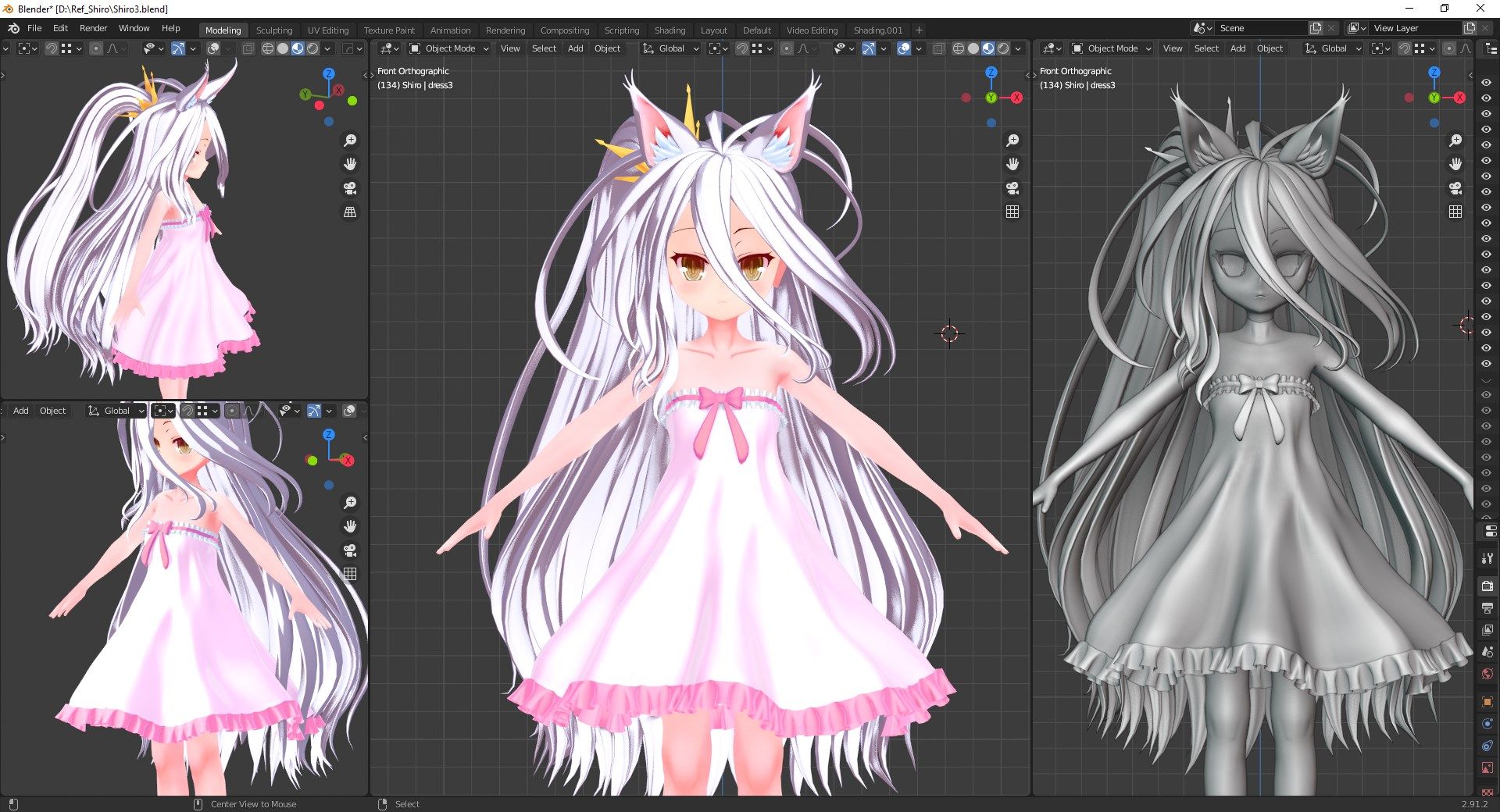This screenshot has height=812, width=1500.
Task: Click zoom magnifier in bottom-left viewport
Action: point(350,503)
